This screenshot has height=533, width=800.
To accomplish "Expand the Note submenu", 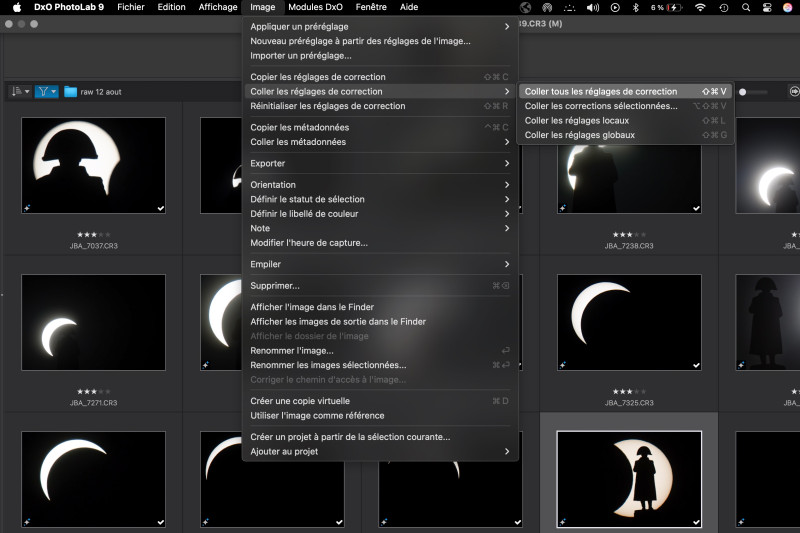I will coord(380,229).
